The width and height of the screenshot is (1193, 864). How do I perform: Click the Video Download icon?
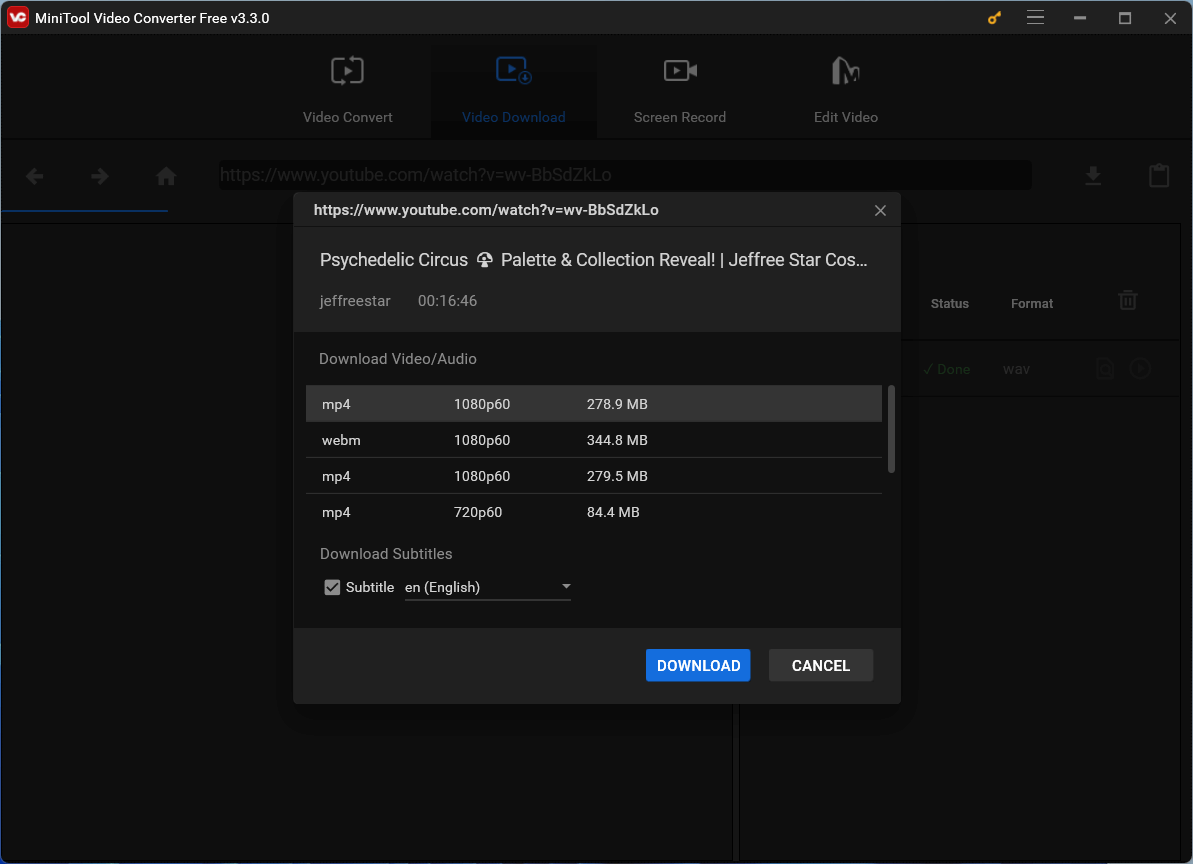[x=514, y=71]
